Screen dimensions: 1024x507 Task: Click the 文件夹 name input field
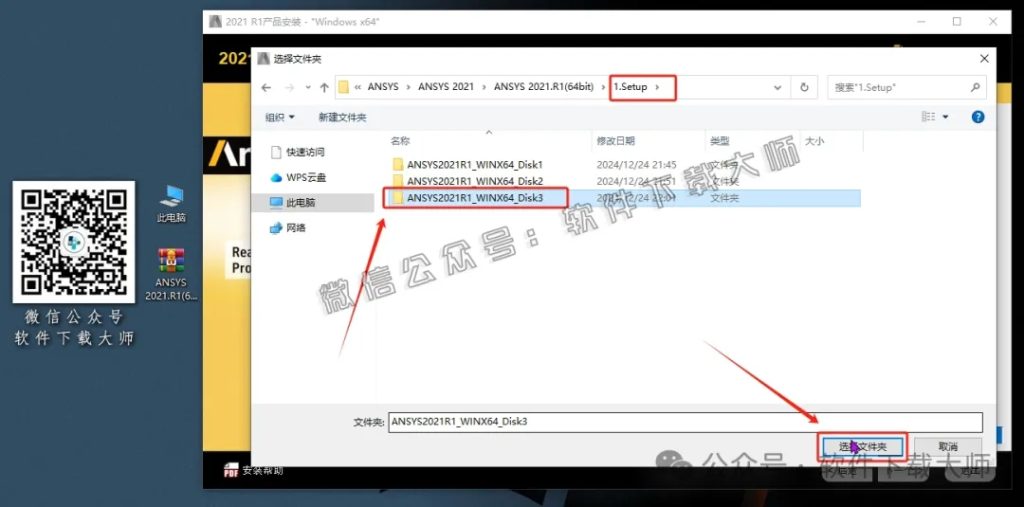point(685,422)
